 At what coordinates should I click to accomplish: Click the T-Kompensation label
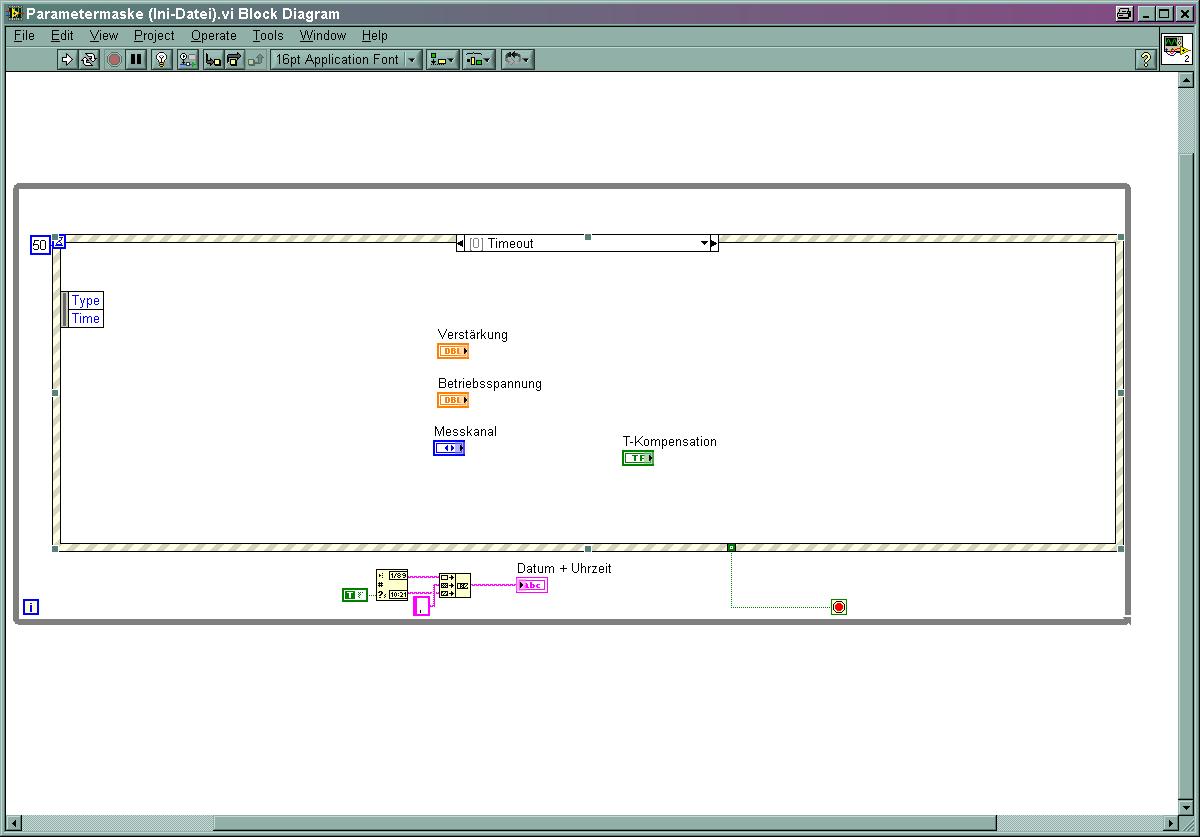[x=669, y=441]
